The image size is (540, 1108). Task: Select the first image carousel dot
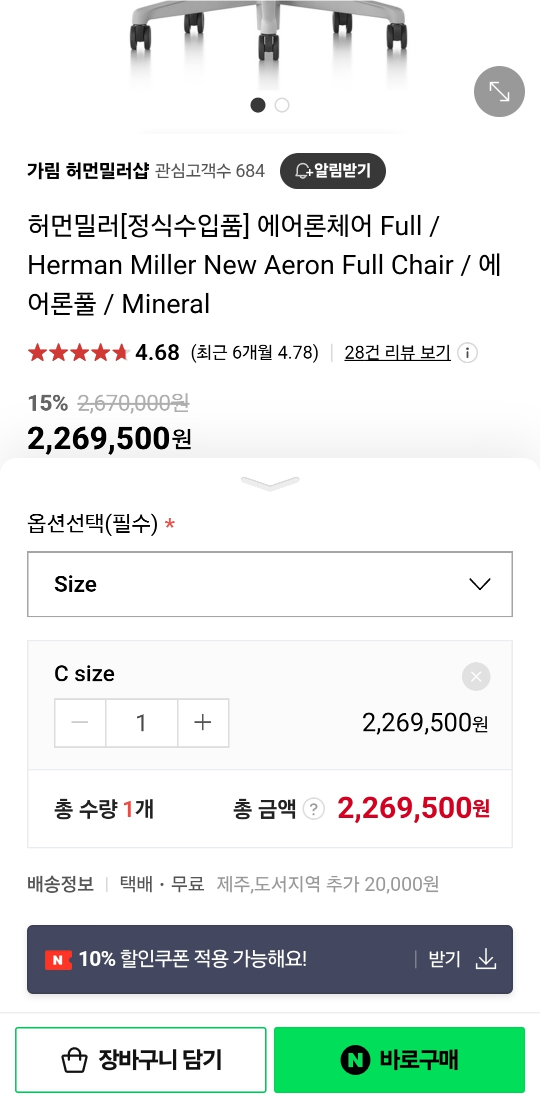(x=258, y=105)
